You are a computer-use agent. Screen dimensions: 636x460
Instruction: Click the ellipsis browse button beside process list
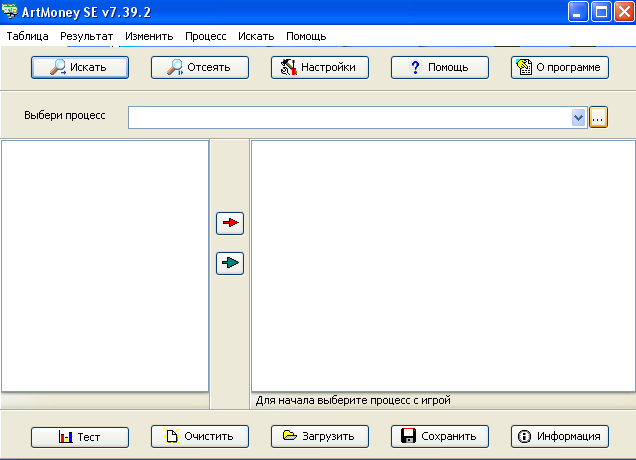(x=598, y=118)
